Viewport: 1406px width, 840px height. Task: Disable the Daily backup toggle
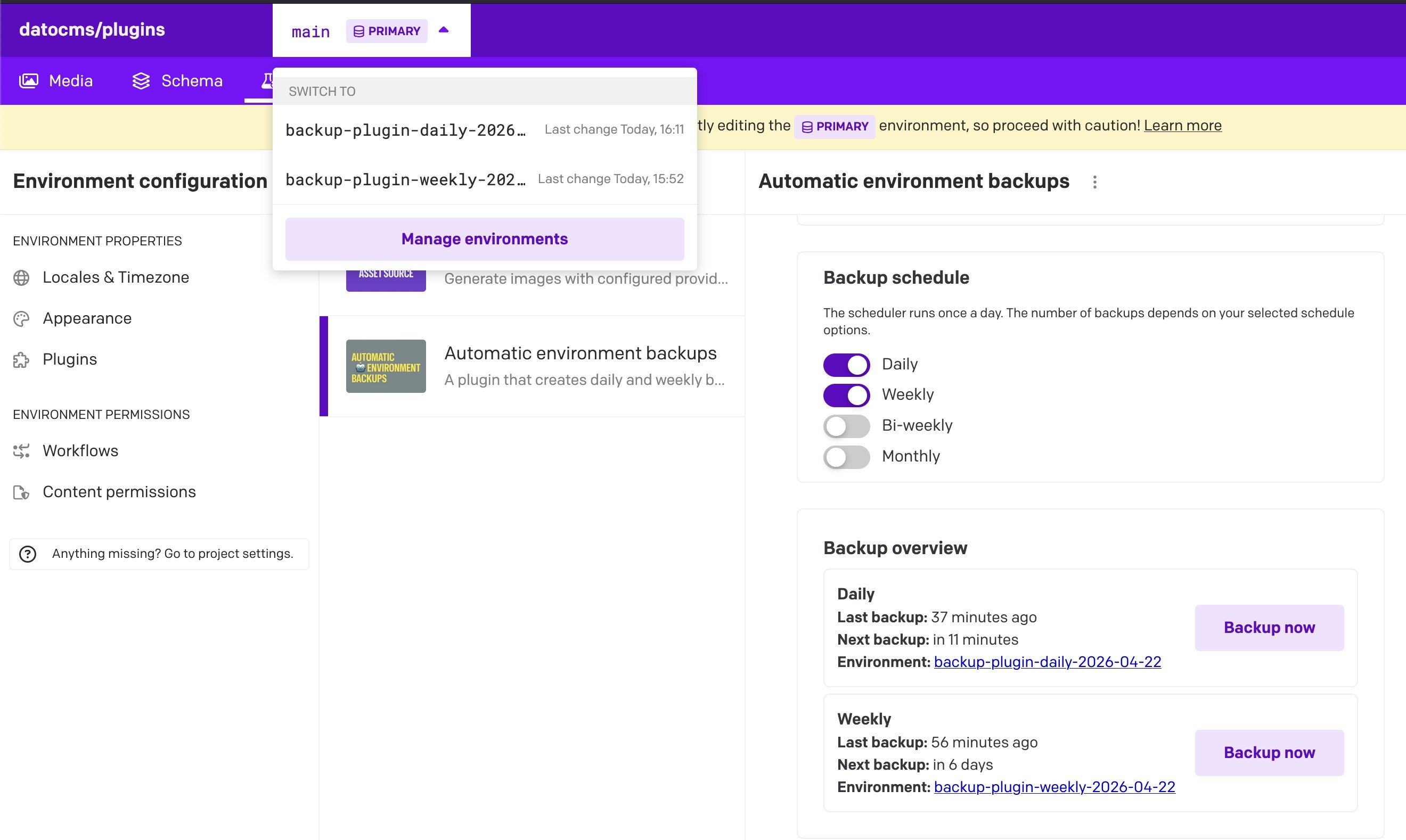click(x=847, y=365)
